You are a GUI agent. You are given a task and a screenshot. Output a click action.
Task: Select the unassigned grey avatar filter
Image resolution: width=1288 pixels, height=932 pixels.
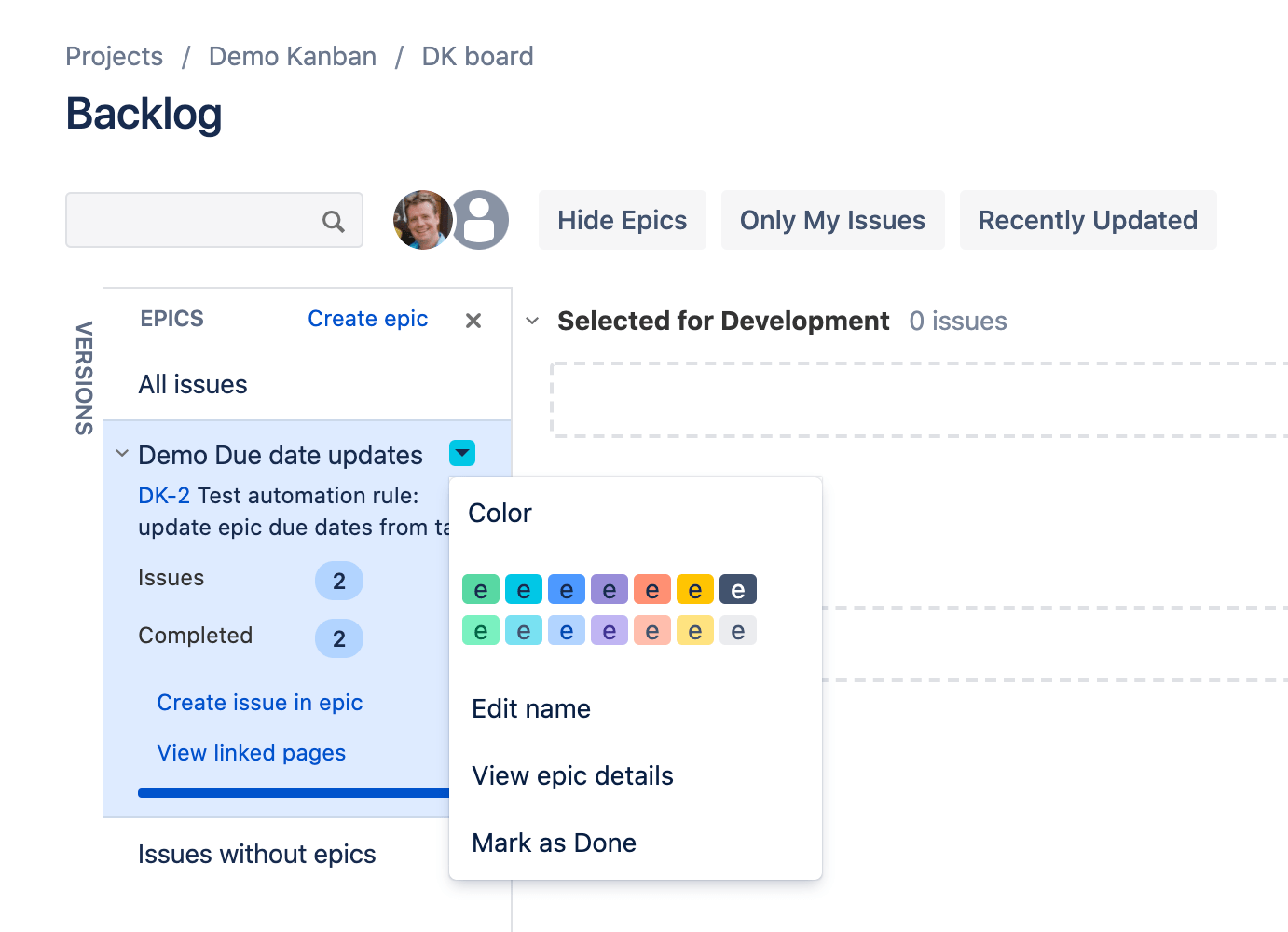pyautogui.click(x=480, y=220)
